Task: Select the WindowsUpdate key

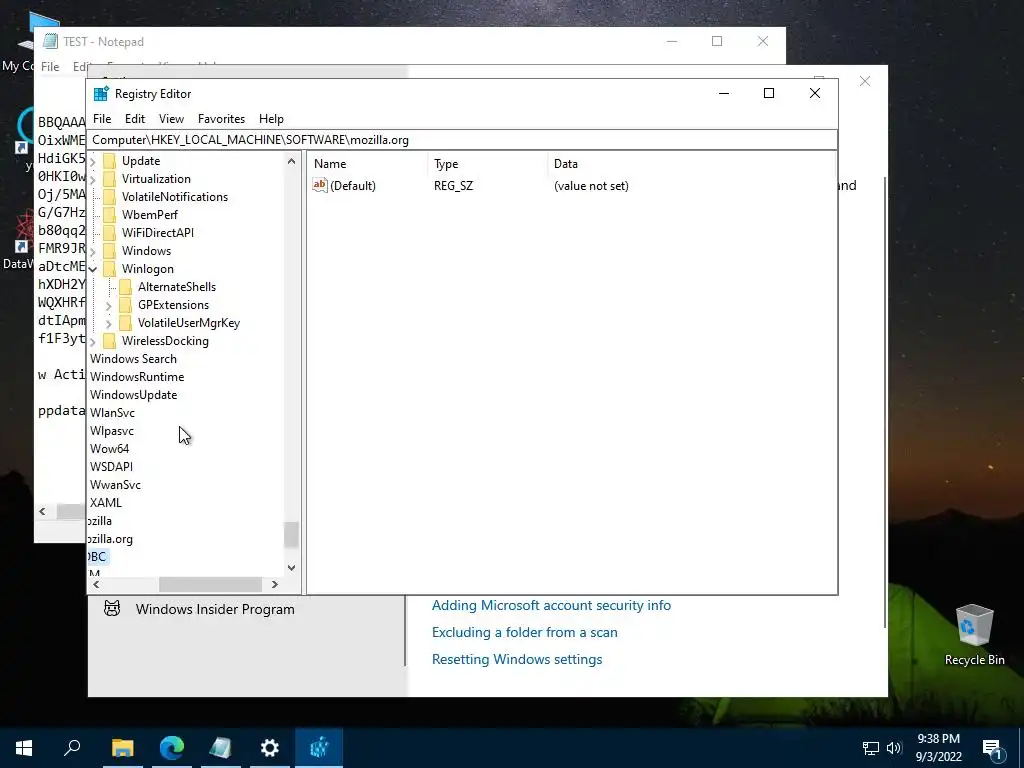Action: [134, 394]
